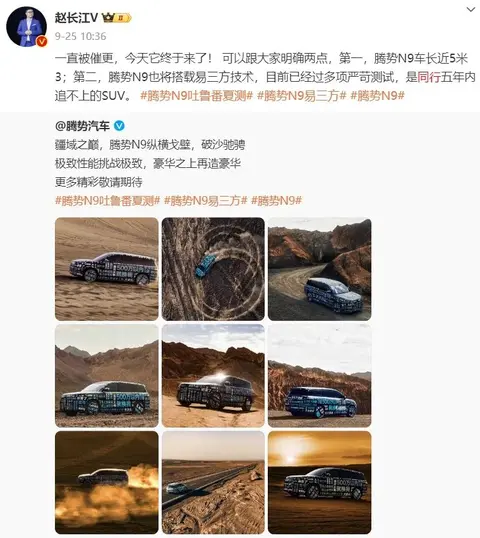
Task: Click the blue verified checkmark next to 腾势汽车
Action: pyautogui.click(x=119, y=126)
